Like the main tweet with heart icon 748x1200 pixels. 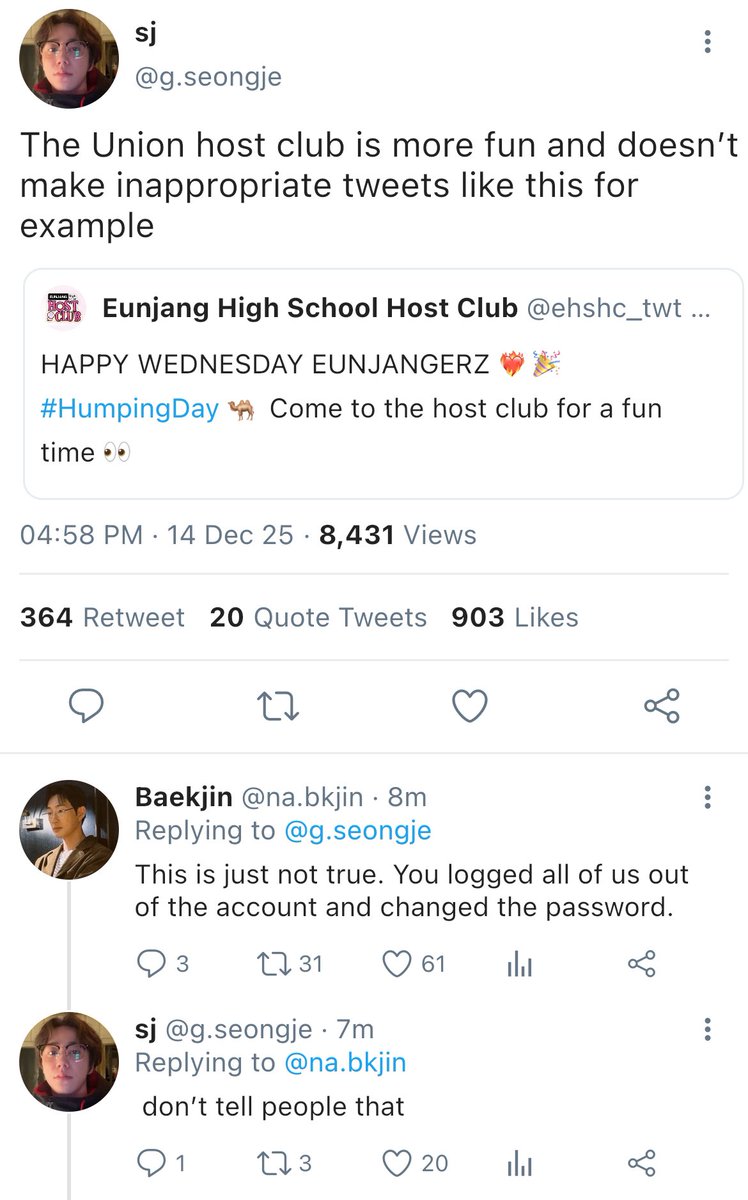[x=469, y=707]
